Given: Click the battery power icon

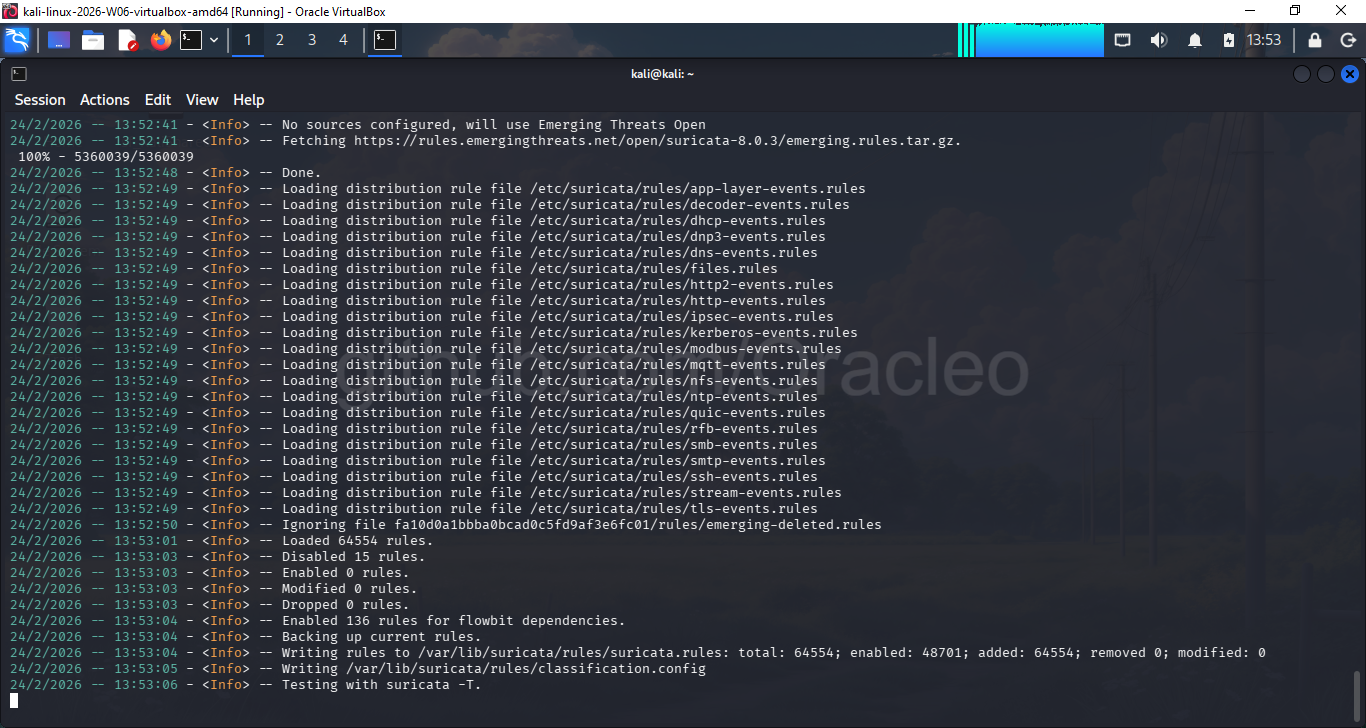Looking at the screenshot, I should (x=1229, y=40).
